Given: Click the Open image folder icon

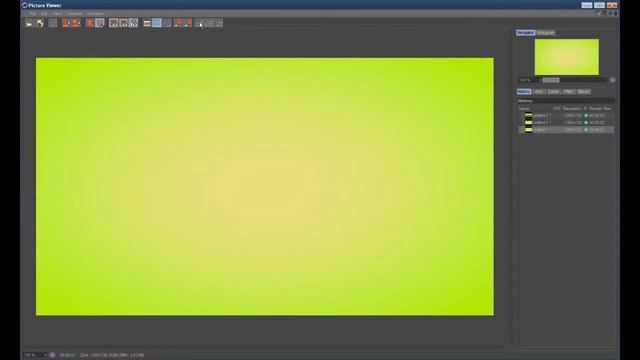Looking at the screenshot, I should tap(29, 23).
